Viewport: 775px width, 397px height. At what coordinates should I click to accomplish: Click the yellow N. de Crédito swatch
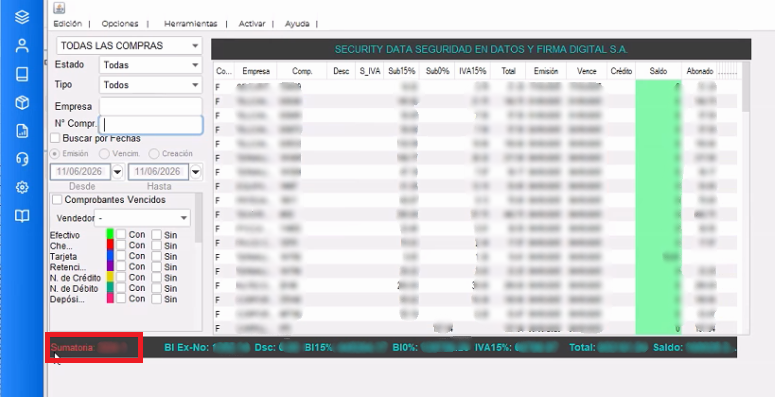coord(110,277)
